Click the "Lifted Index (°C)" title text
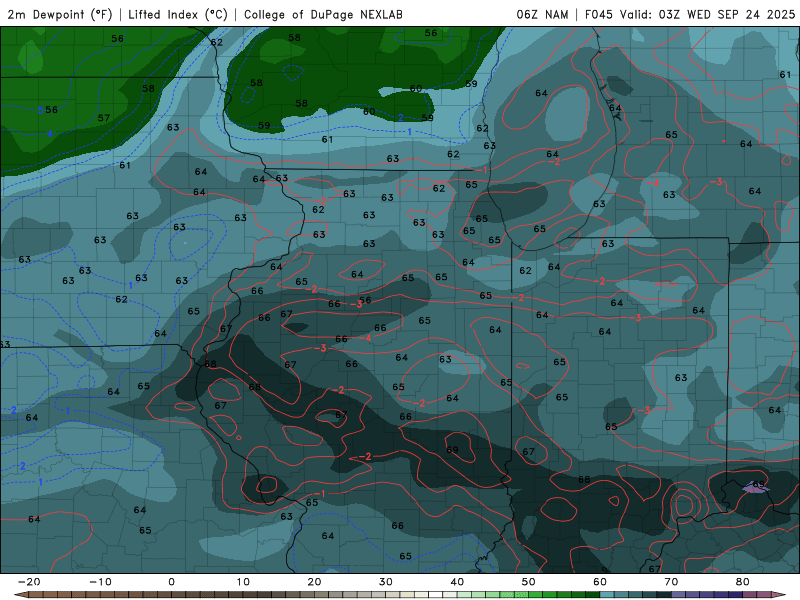This screenshot has height=600, width=800. pyautogui.click(x=178, y=14)
